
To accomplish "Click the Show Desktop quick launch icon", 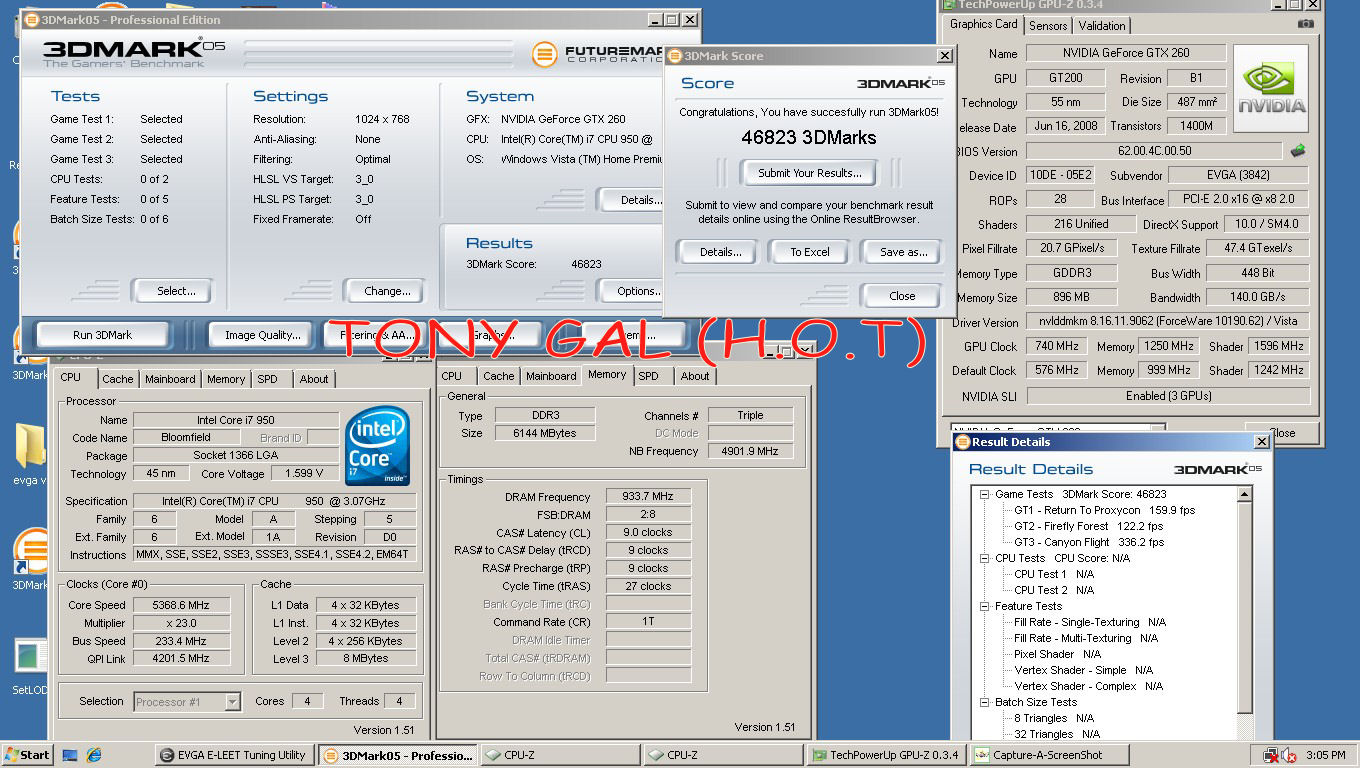I will point(70,755).
